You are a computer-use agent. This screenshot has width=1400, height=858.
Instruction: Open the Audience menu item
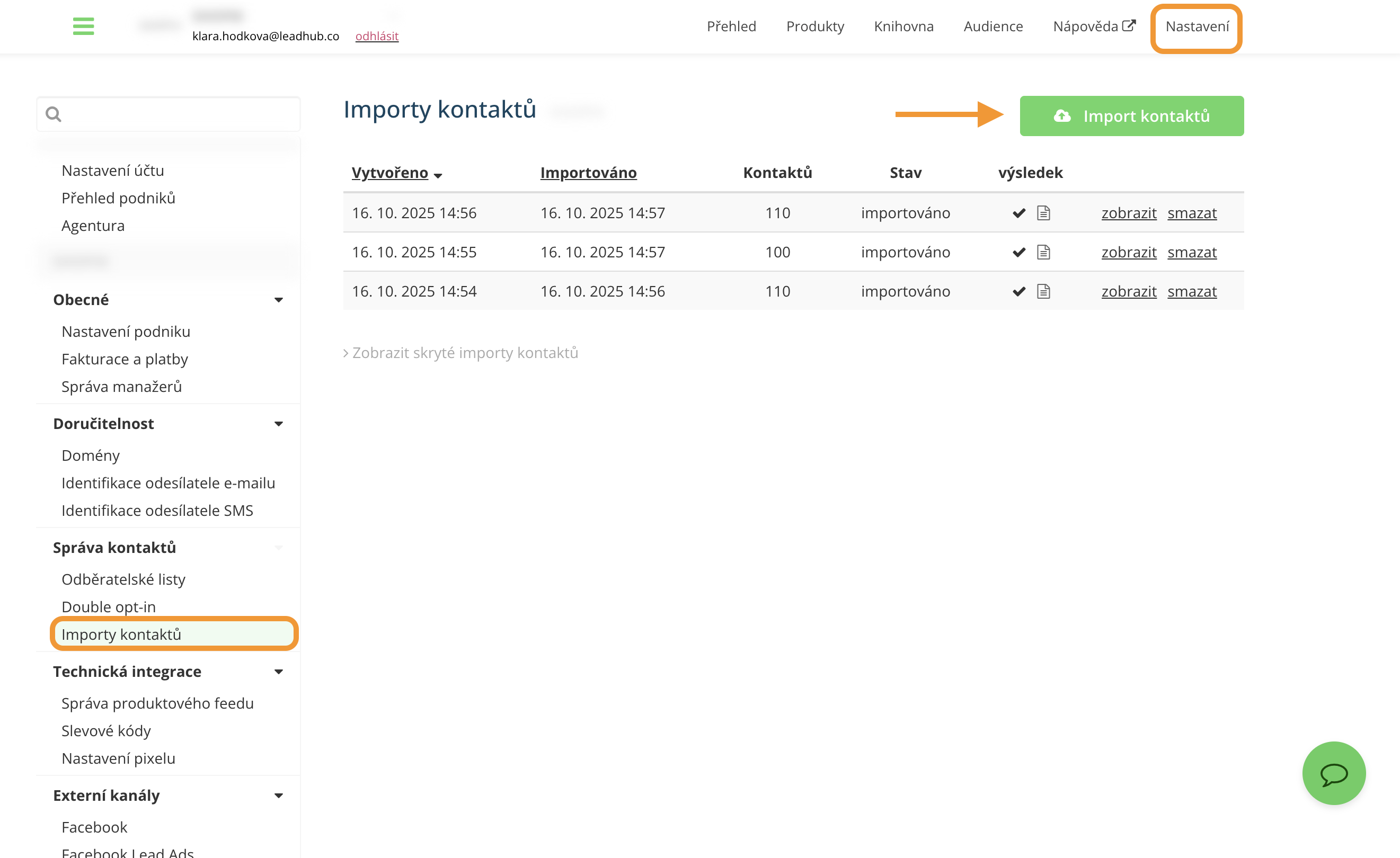[x=993, y=26]
